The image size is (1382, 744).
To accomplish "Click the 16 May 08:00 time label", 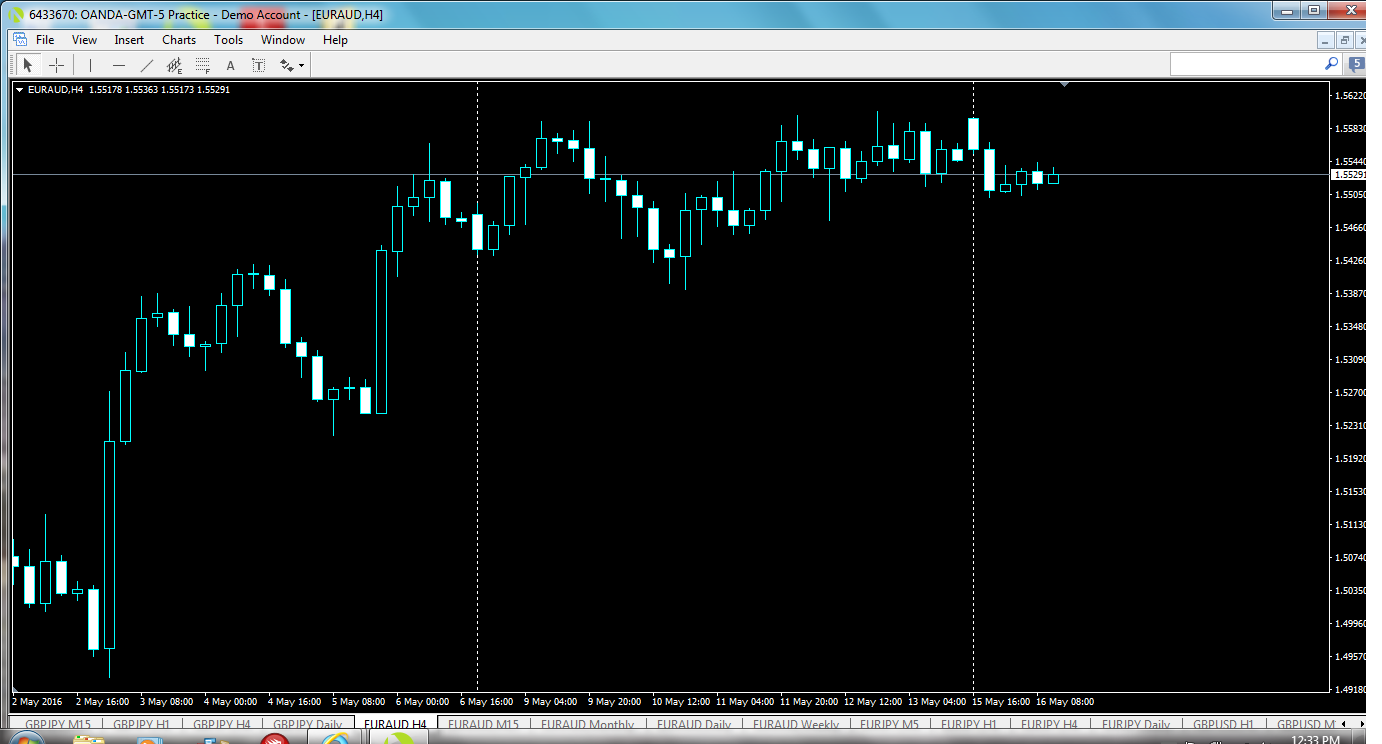I will tap(1065, 701).
